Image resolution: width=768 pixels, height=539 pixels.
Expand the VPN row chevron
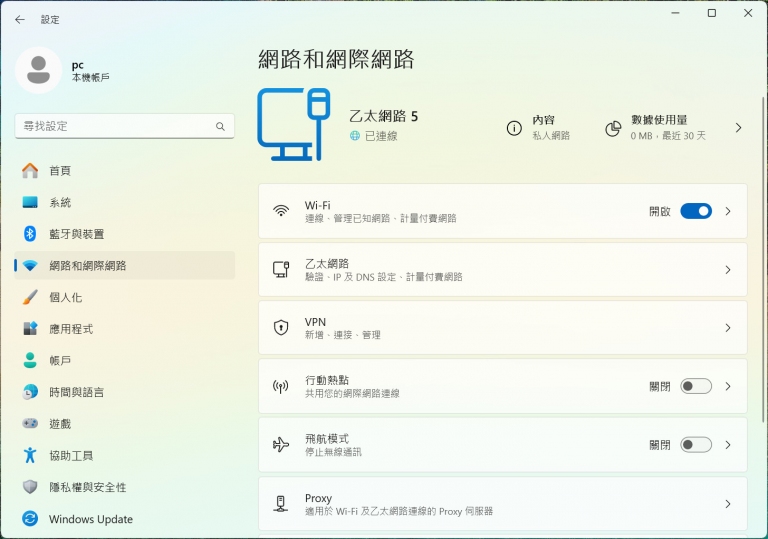tap(728, 328)
